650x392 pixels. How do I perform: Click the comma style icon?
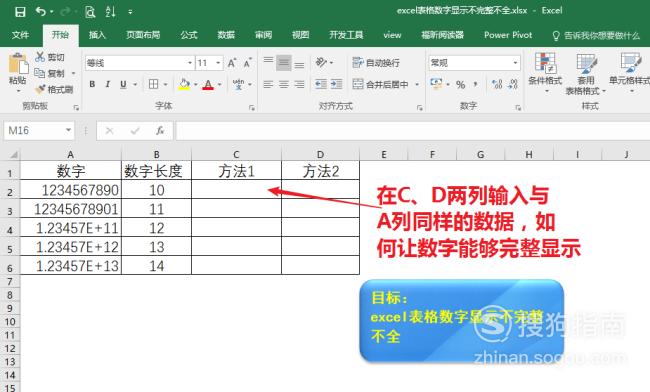tap(475, 85)
